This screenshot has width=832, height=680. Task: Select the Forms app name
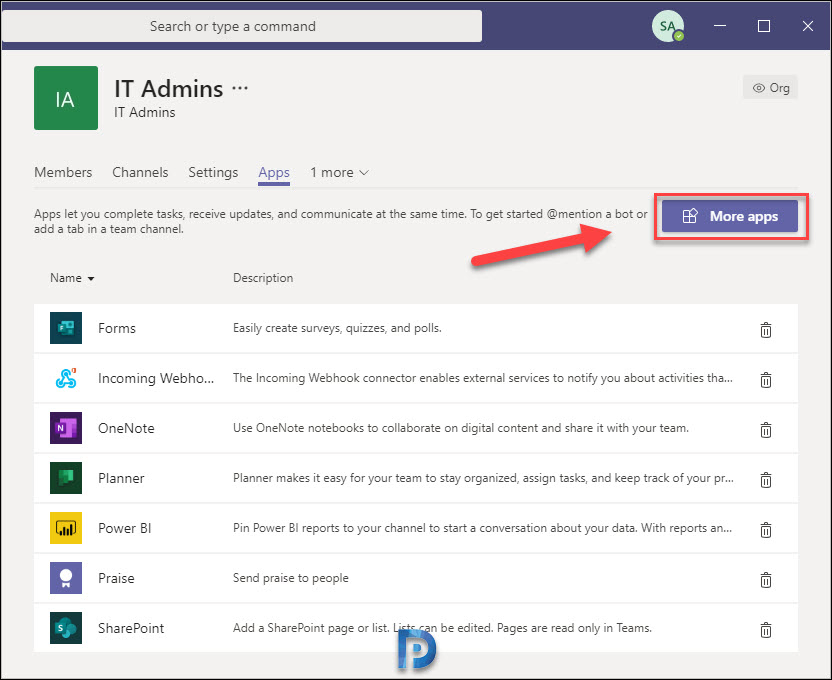tap(117, 328)
